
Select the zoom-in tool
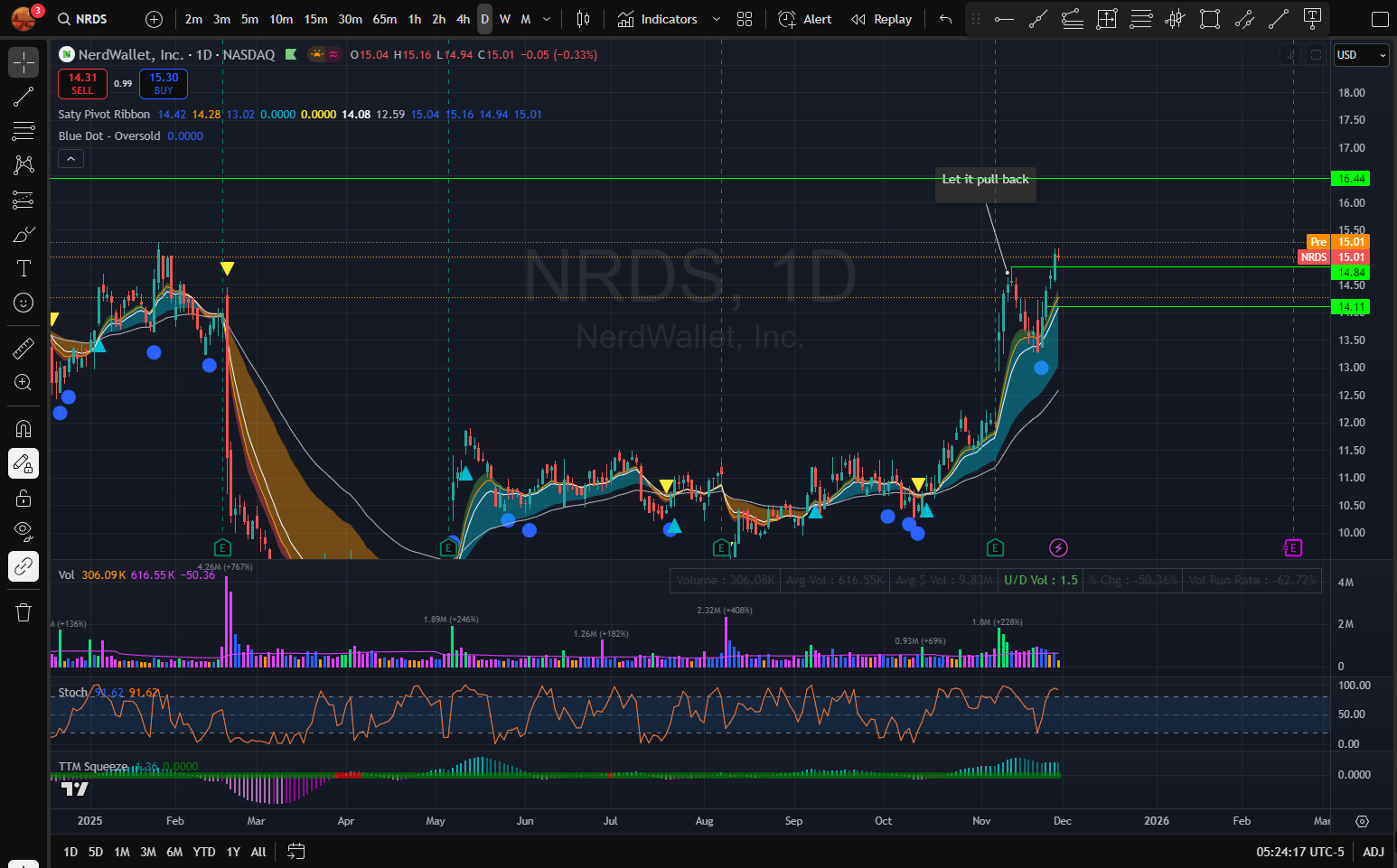point(23,382)
